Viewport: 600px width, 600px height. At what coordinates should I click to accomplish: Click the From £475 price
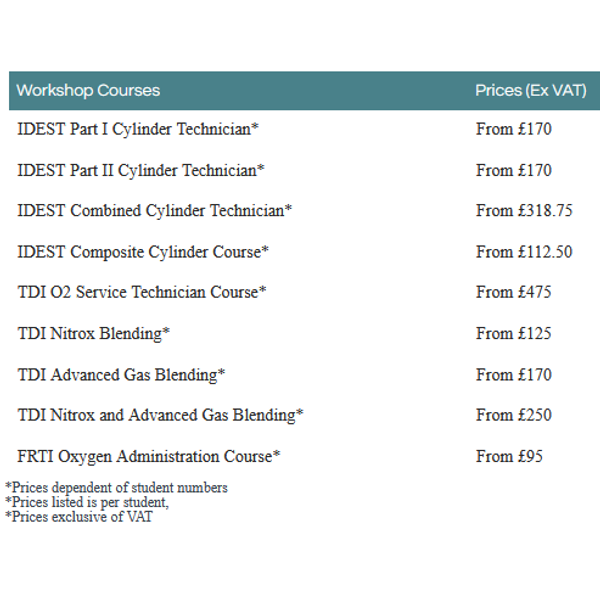514,292
